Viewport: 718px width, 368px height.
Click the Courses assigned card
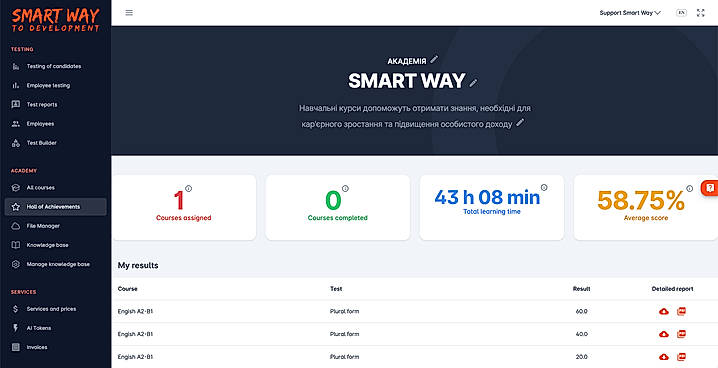[184, 207]
